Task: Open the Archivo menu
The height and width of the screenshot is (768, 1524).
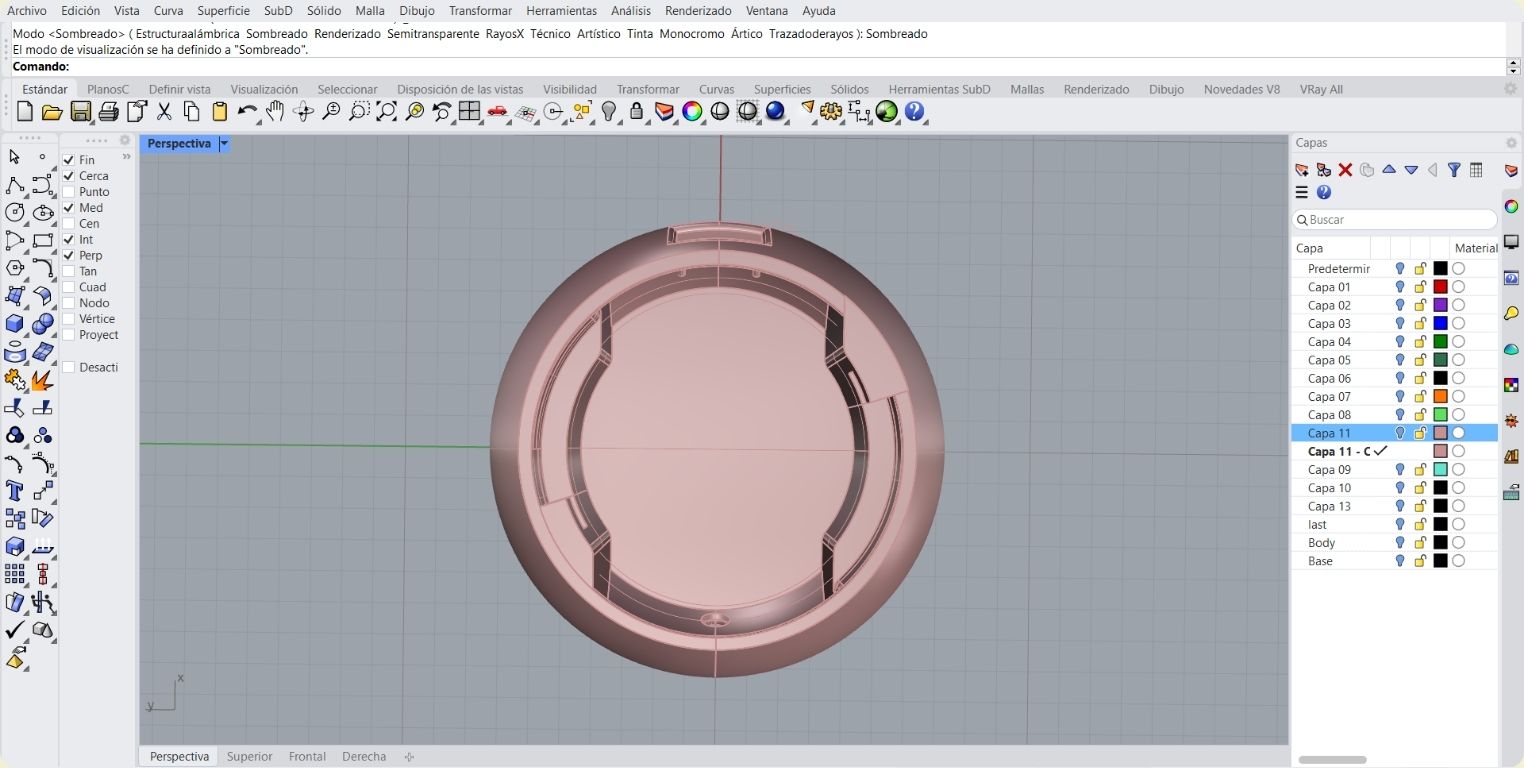Action: point(27,10)
